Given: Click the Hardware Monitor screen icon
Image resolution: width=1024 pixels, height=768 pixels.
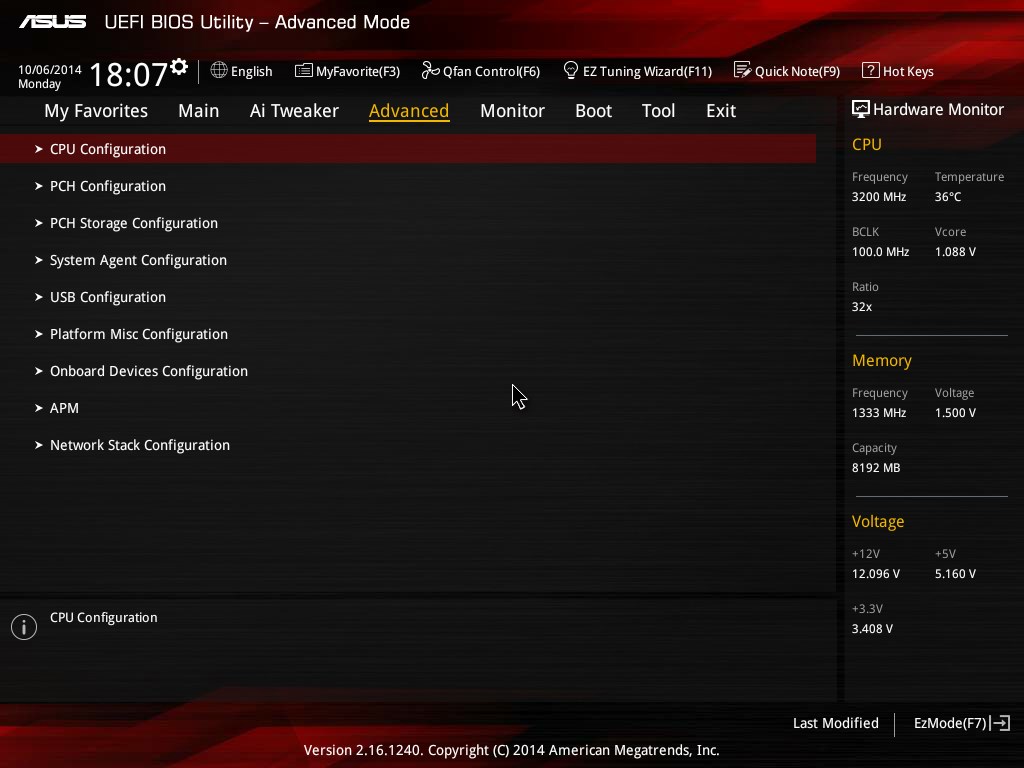Looking at the screenshot, I should click(x=860, y=109).
